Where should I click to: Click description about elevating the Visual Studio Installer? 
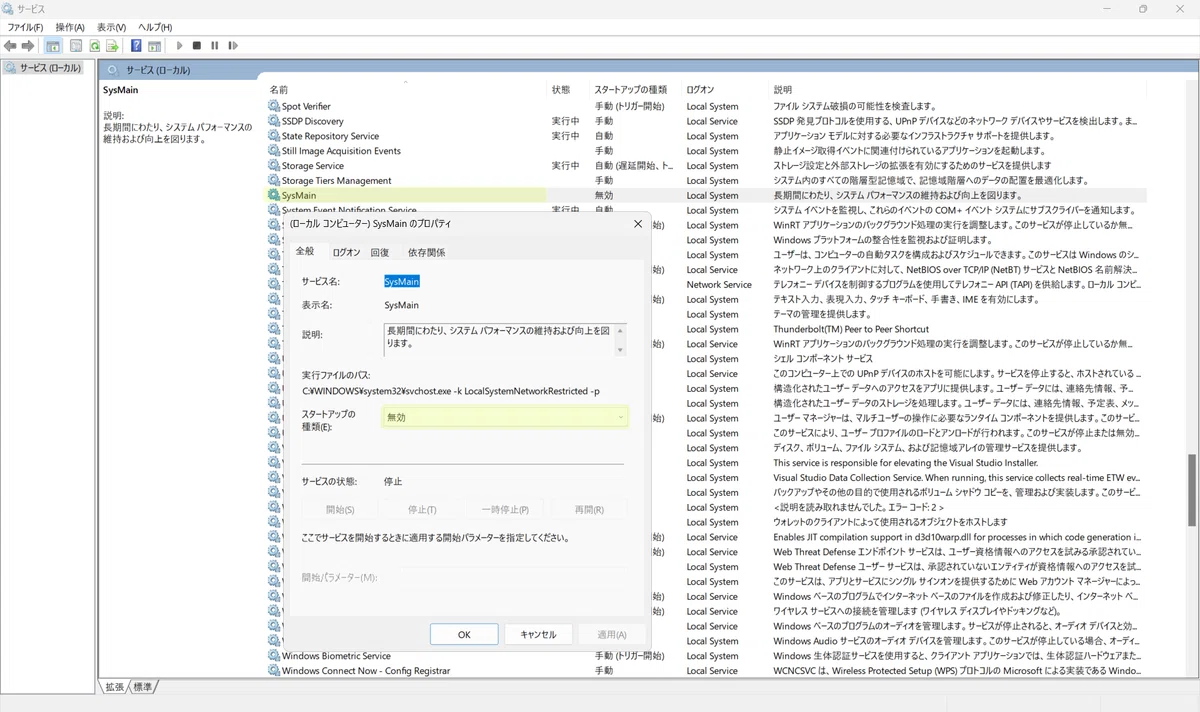pos(905,463)
